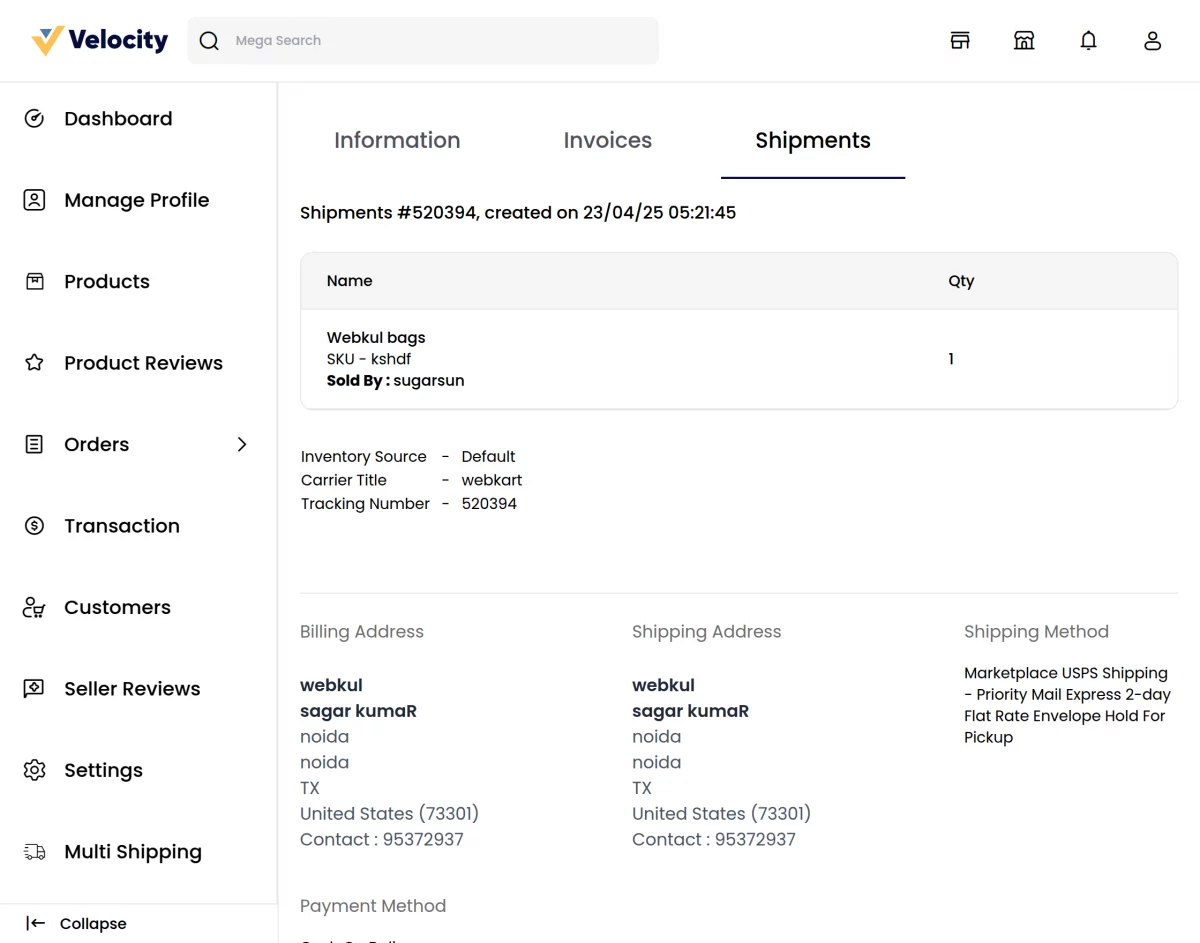Expand the Orders menu chevron
Screen dimensions: 1200x943
click(x=241, y=444)
